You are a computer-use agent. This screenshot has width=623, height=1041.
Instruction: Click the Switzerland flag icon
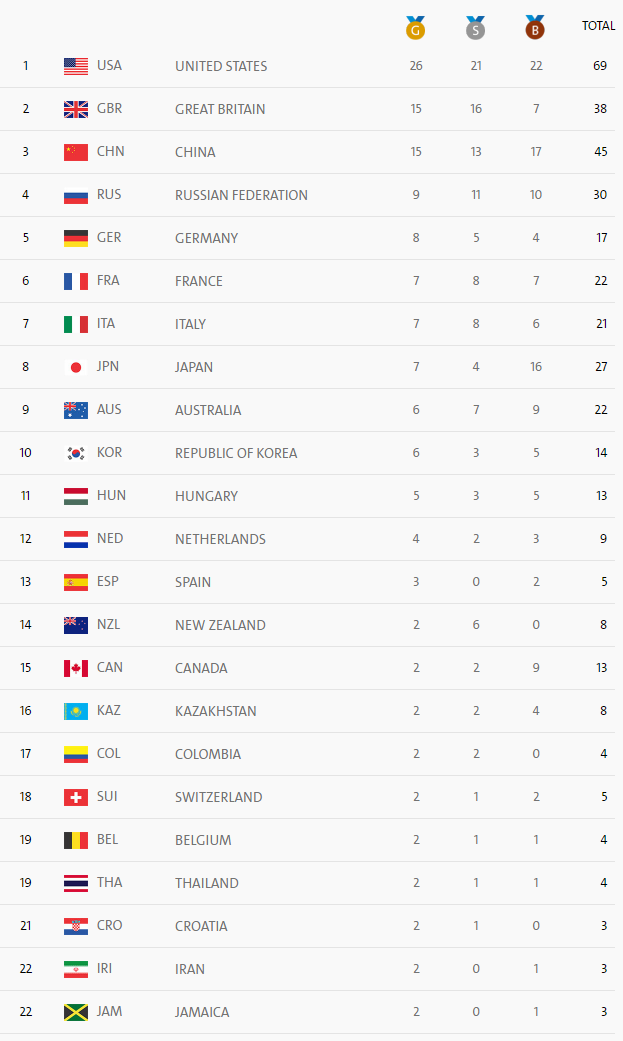click(76, 797)
